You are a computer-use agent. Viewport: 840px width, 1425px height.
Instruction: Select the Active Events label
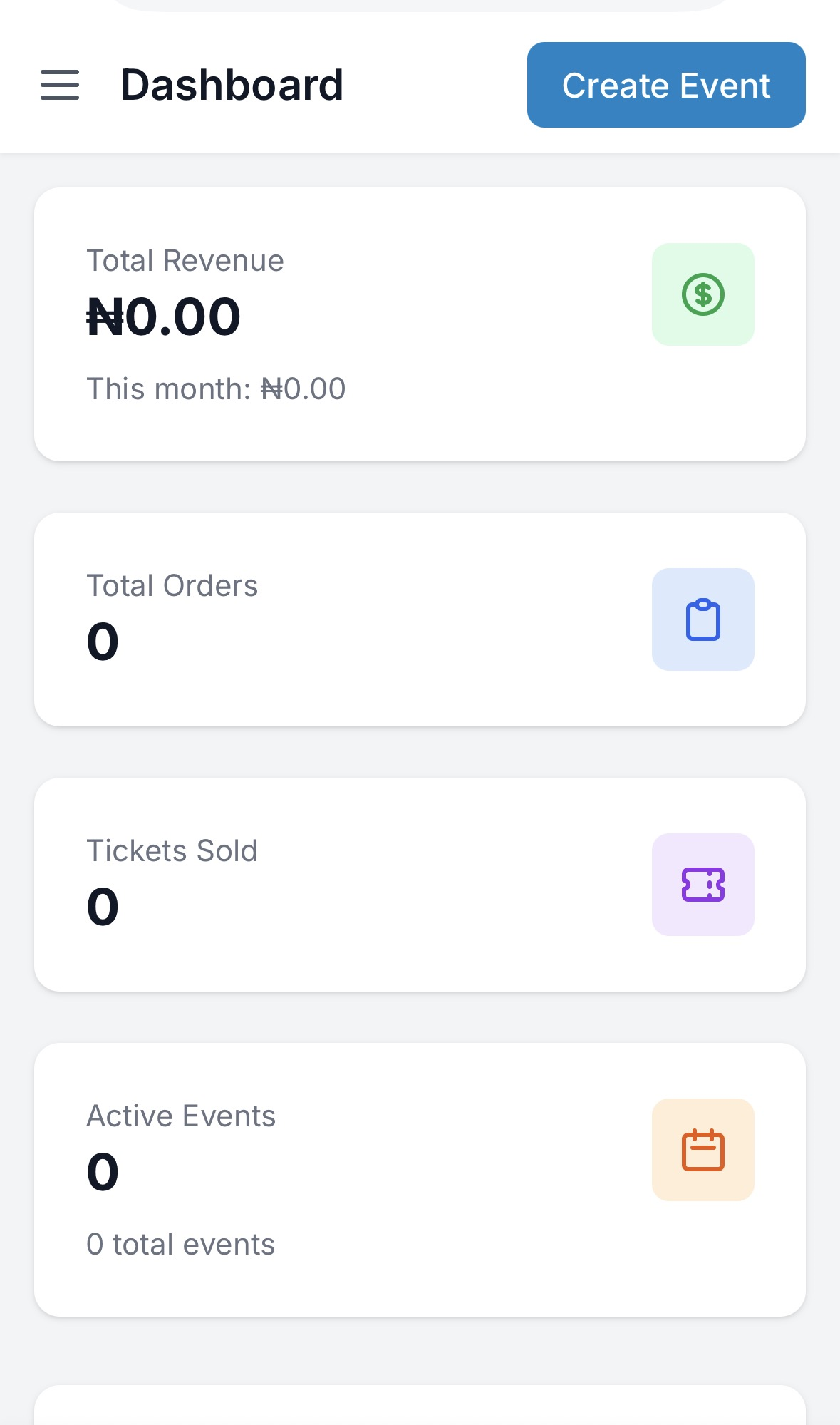pyautogui.click(x=181, y=1116)
